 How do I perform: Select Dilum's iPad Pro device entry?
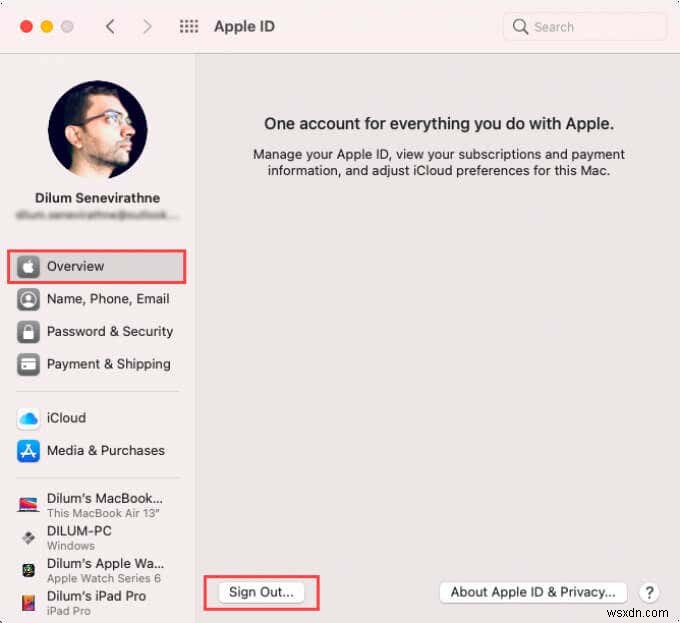click(x=97, y=603)
